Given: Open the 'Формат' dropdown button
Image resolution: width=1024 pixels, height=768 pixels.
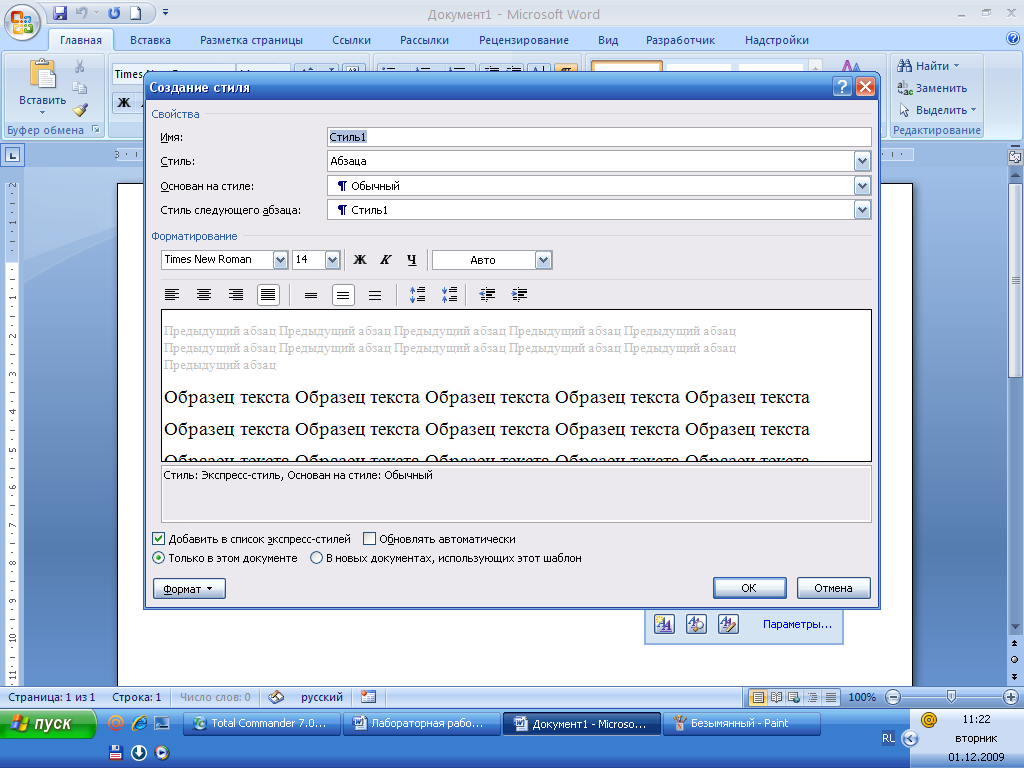Looking at the screenshot, I should pos(189,588).
